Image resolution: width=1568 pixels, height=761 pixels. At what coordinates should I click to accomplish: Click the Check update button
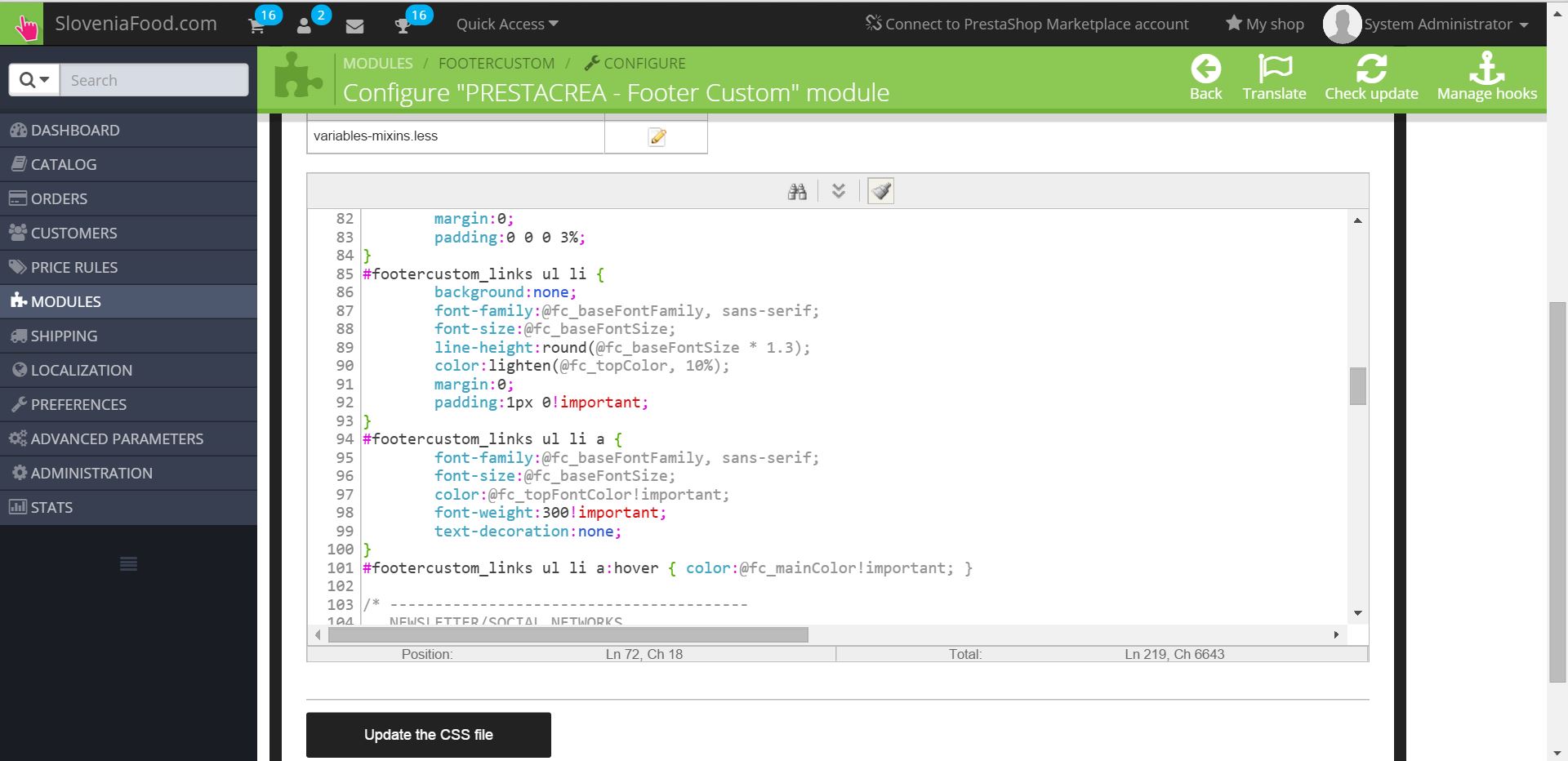pos(1371,78)
